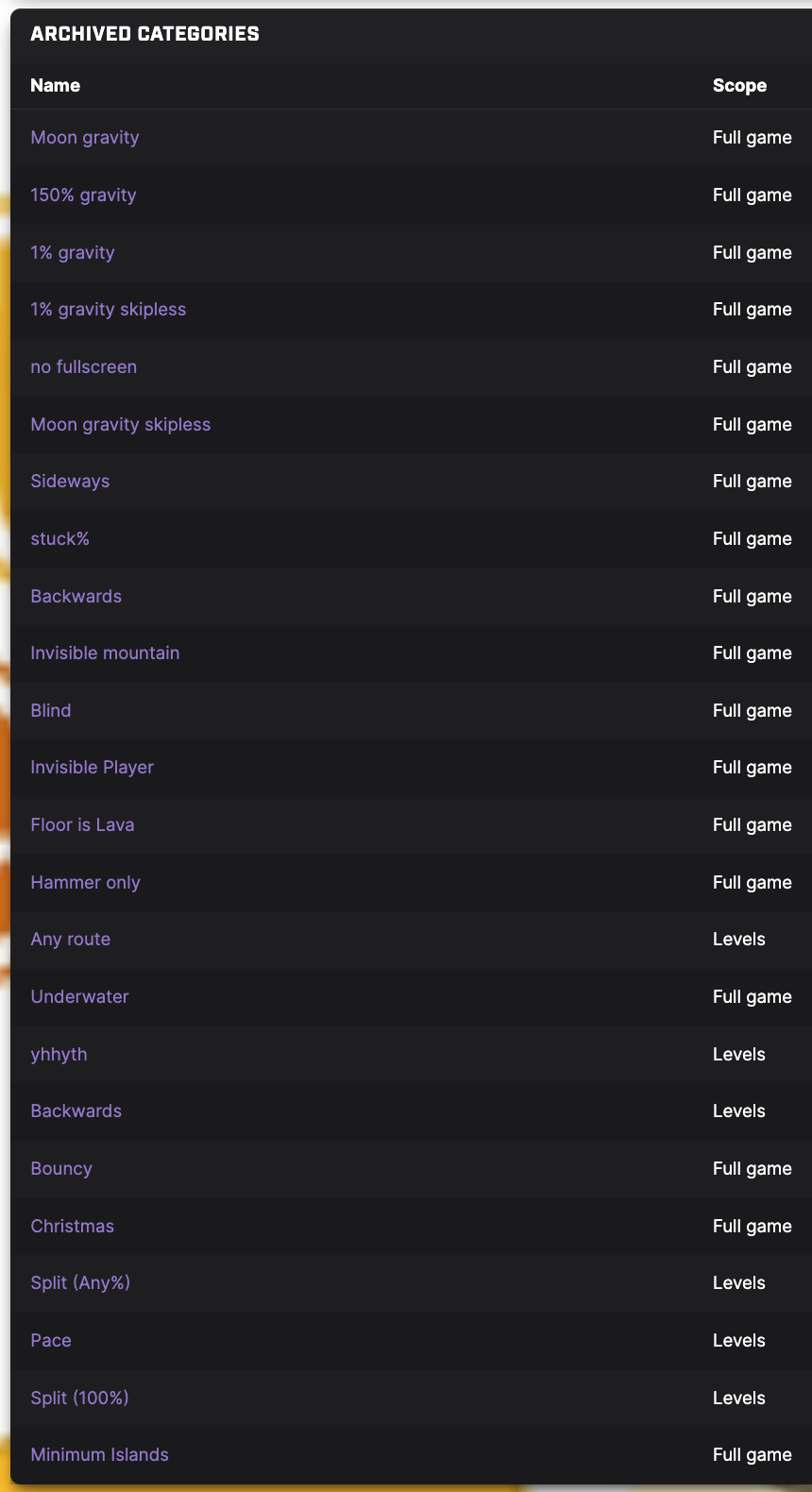Viewport: 812px width, 1492px height.
Task: Open the Invisible mountain category
Action: [105, 653]
